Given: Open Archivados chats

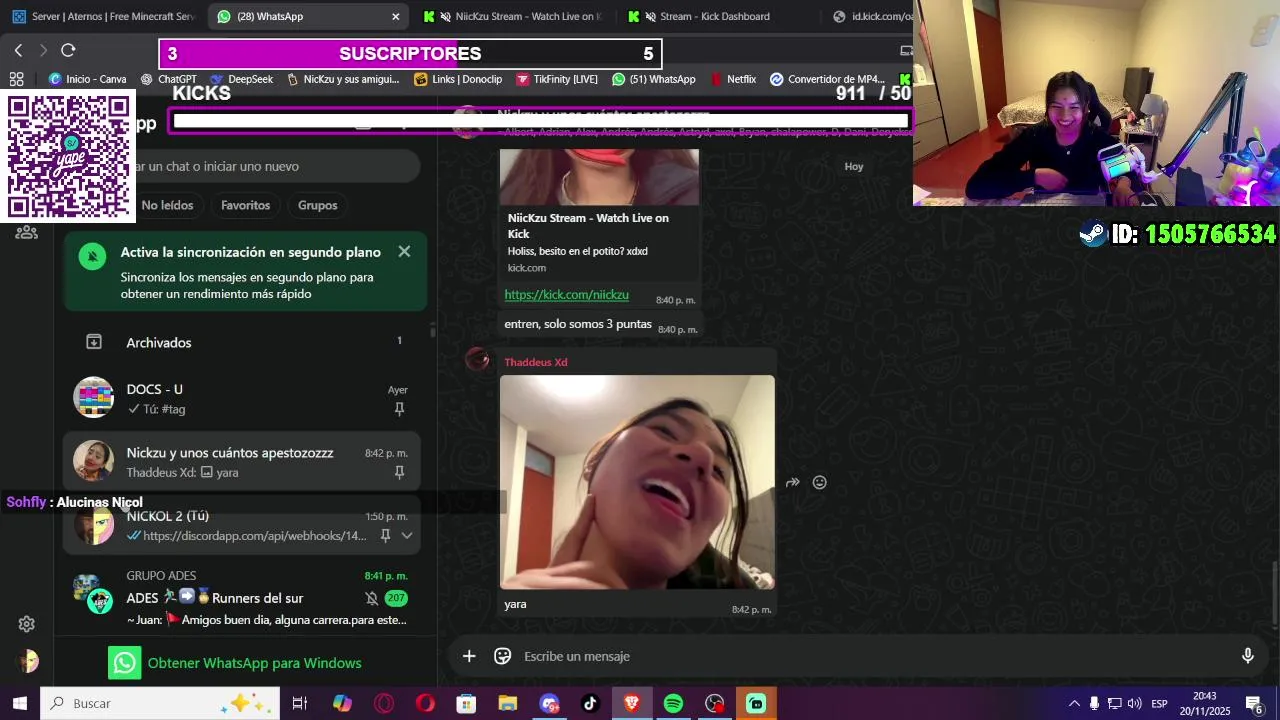Looking at the screenshot, I should click(x=242, y=342).
